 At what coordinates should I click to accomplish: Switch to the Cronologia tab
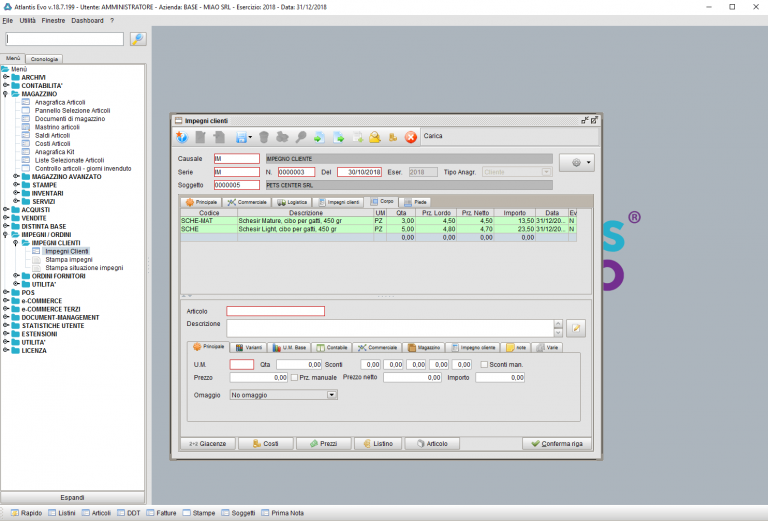click(44, 59)
